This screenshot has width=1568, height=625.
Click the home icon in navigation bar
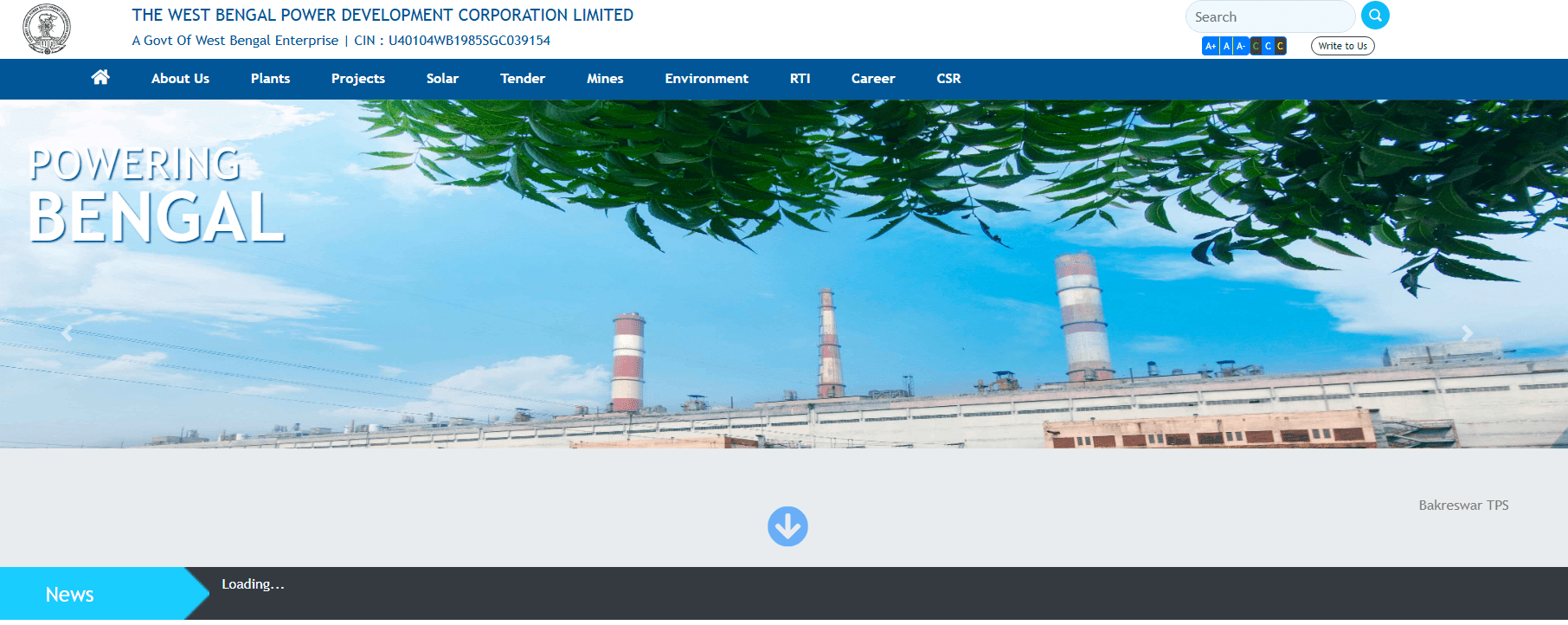(100, 78)
